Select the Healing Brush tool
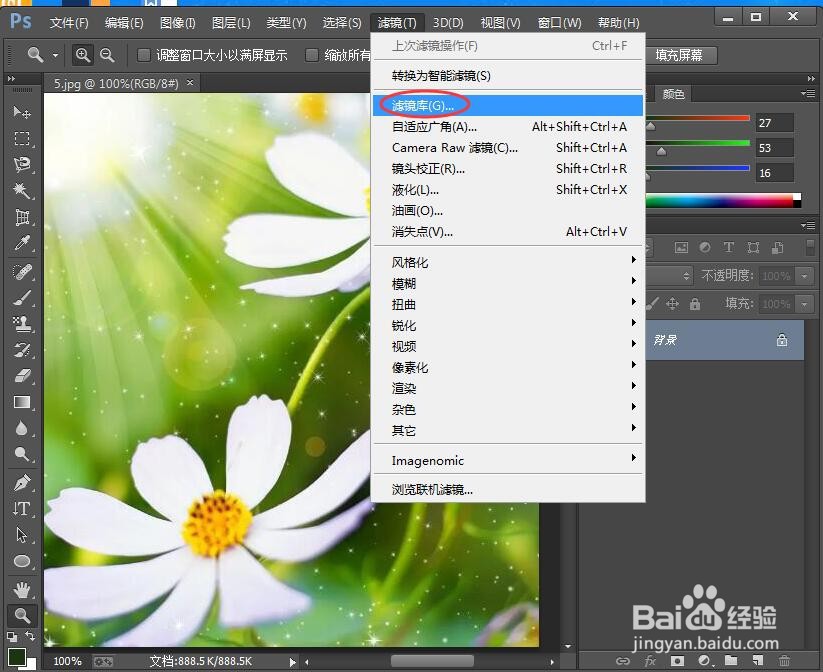The height and width of the screenshot is (672, 823). 22,271
